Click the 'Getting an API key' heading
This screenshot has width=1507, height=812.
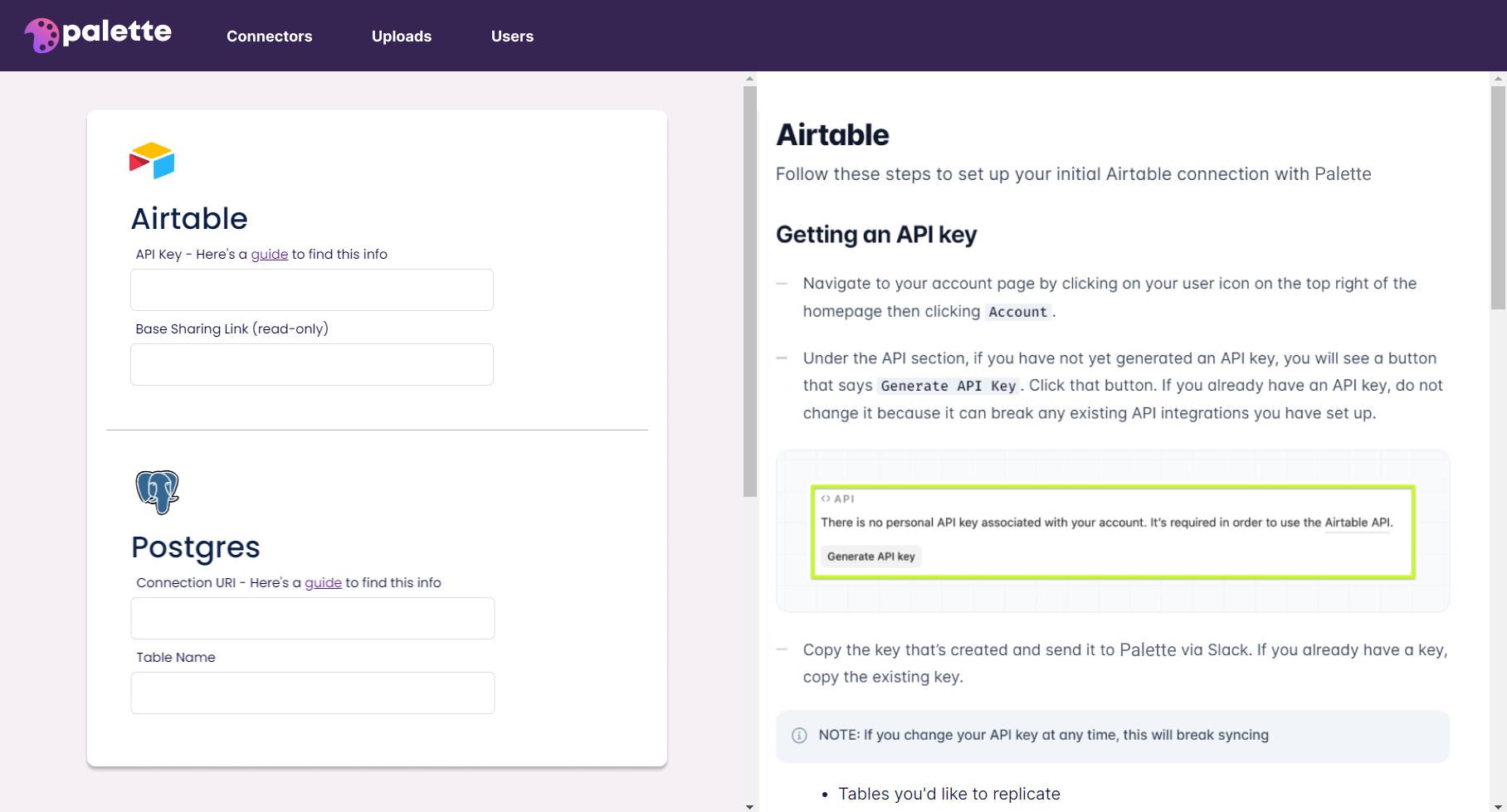pos(876,235)
